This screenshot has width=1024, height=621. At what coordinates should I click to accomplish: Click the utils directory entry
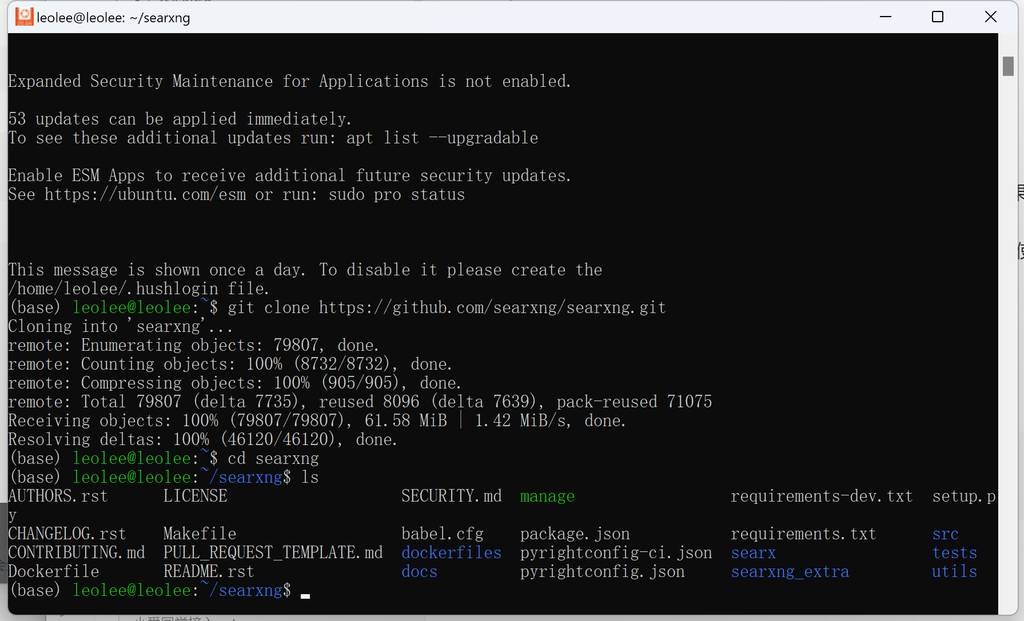pyautogui.click(x=954, y=572)
